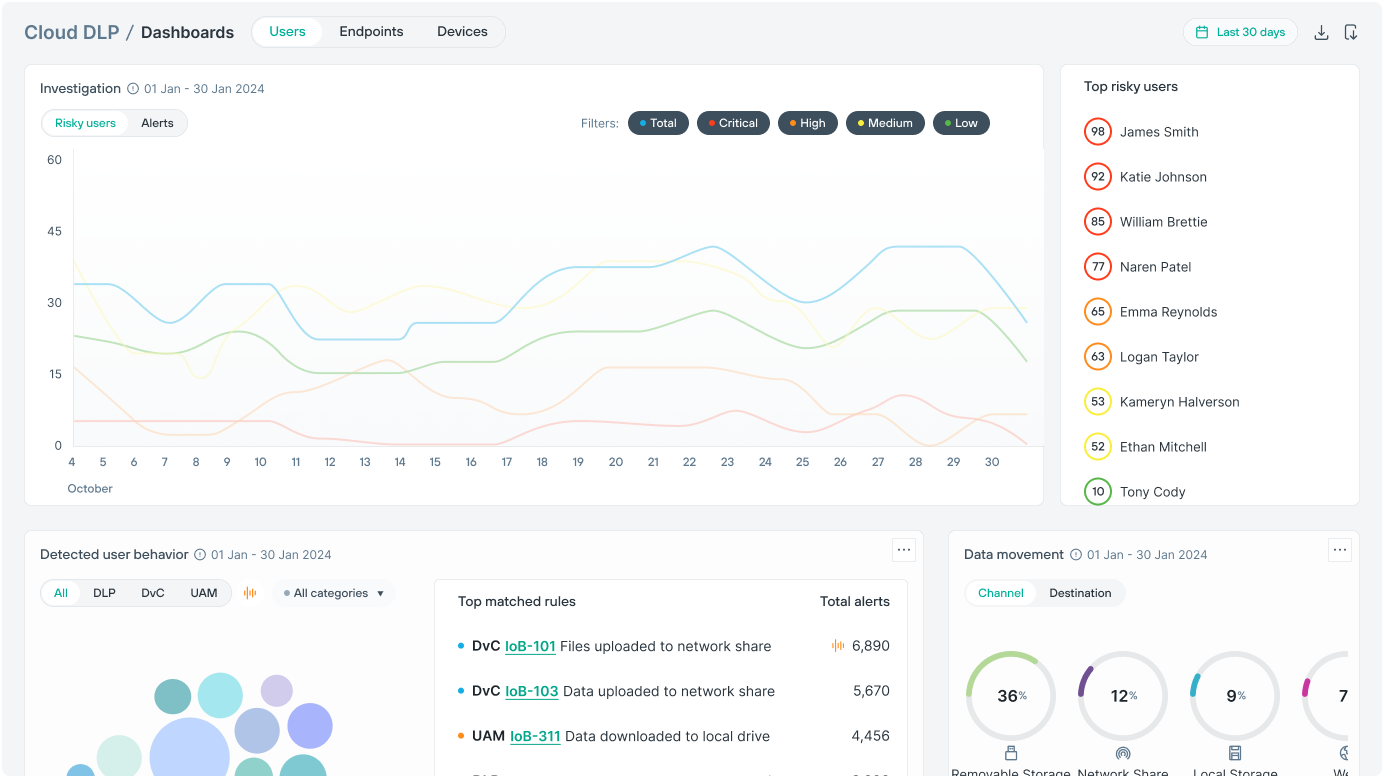Switch to the Endpoints tab
Image resolution: width=1384 pixels, height=778 pixels.
pos(371,31)
